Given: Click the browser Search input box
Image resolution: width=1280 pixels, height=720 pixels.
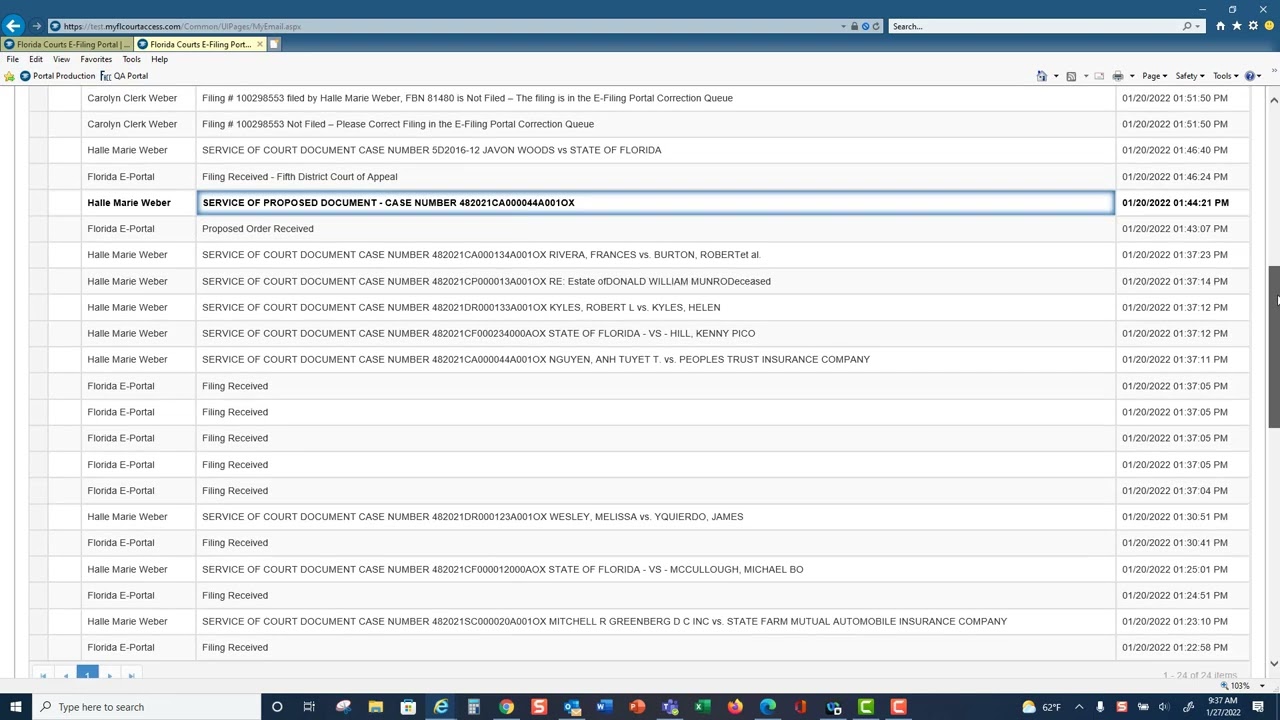Looking at the screenshot, I should coord(1035,26).
